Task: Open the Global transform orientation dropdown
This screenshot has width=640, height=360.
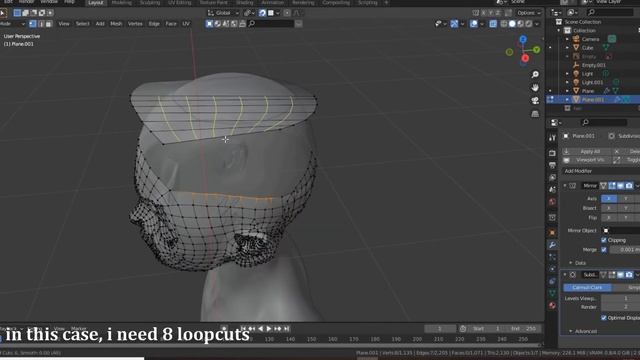Action: coord(223,13)
